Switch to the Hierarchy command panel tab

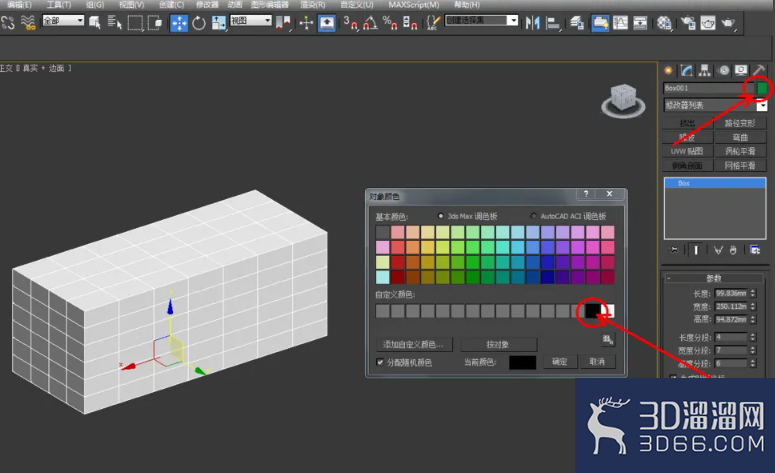coord(704,71)
